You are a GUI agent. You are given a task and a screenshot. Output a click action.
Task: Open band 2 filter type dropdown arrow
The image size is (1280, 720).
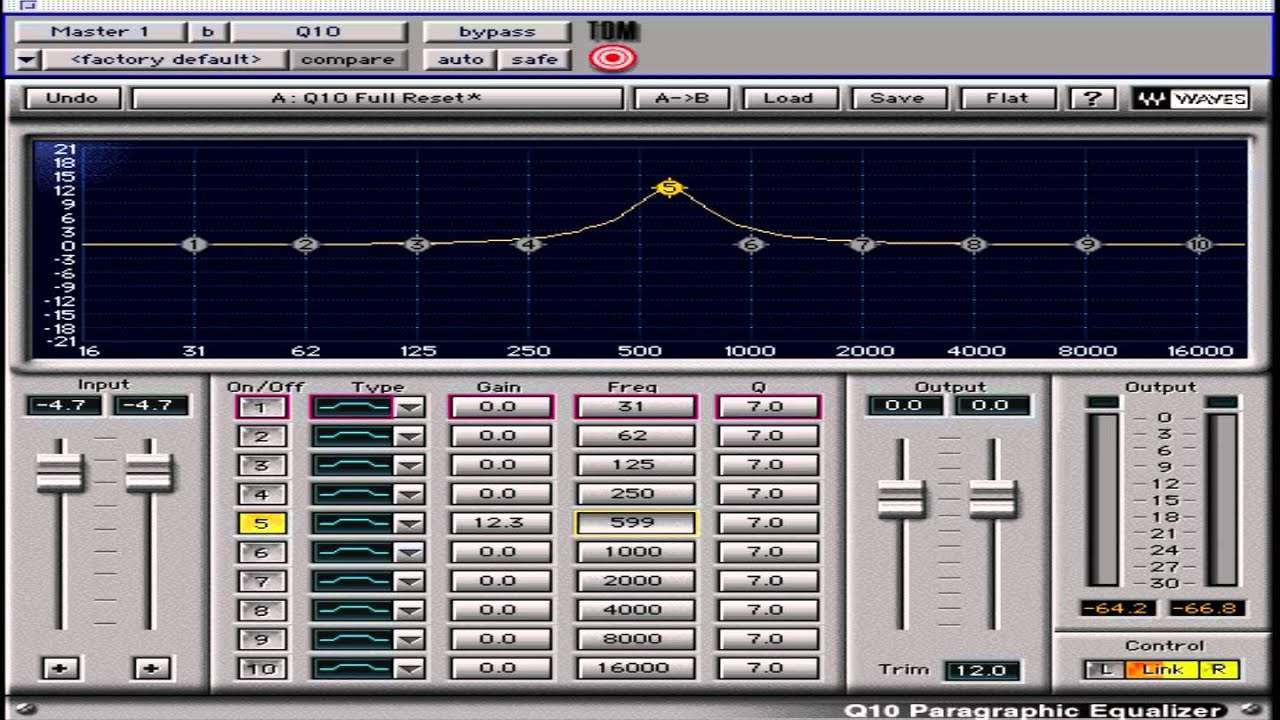coord(409,436)
